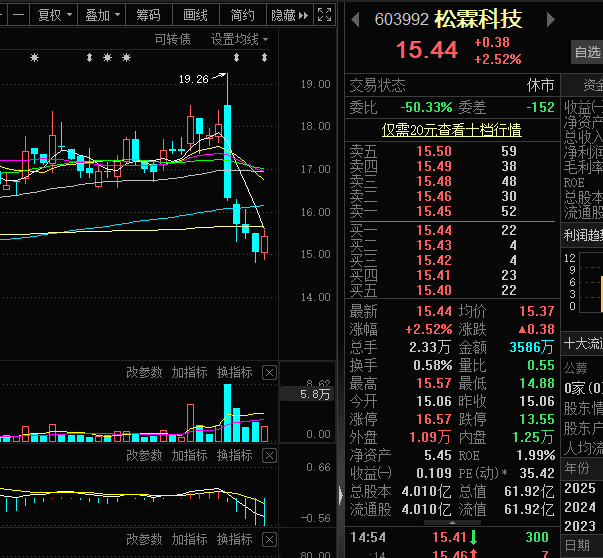Click 换指标 in MACD panel
The width and height of the screenshot is (603, 558).
pyautogui.click(x=235, y=455)
